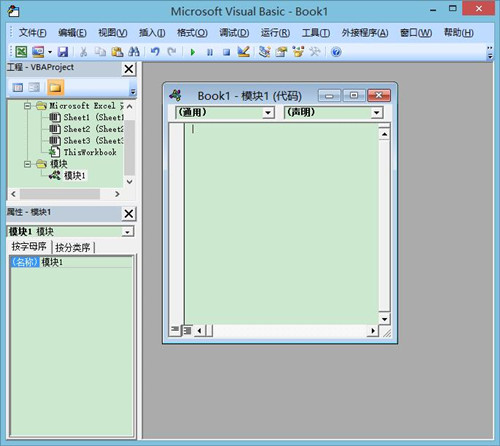
Task: Open the 视图(V) menu
Action: point(113,33)
